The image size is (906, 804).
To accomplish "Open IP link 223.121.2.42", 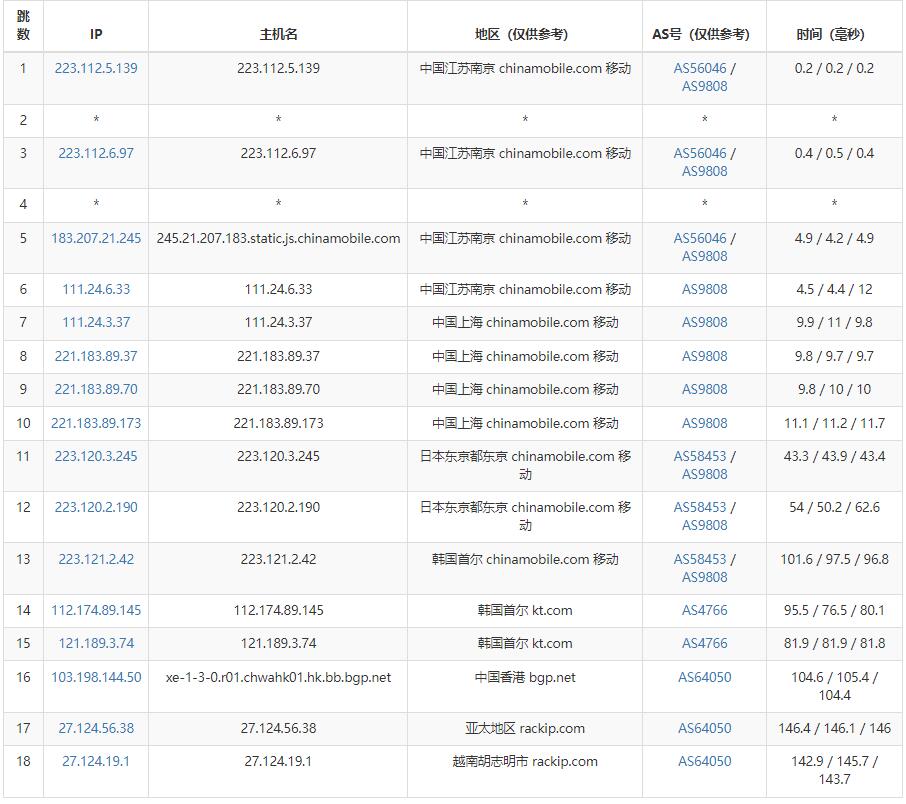I will click(x=96, y=559).
